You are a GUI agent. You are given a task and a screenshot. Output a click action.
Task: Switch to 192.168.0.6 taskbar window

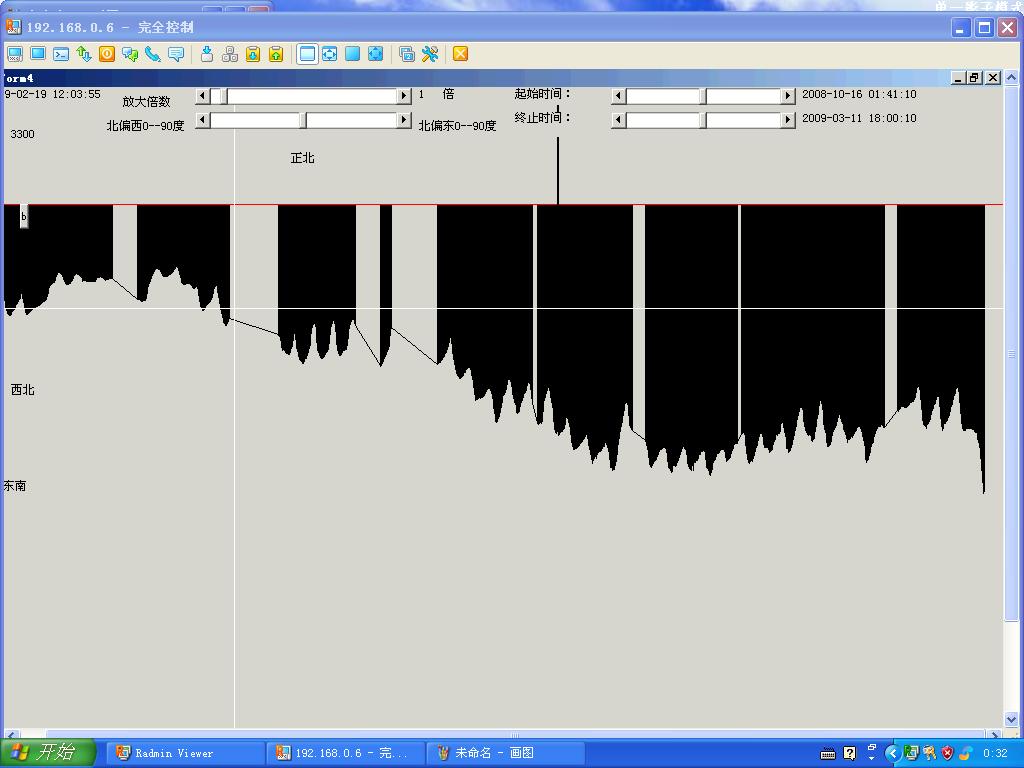(345, 753)
